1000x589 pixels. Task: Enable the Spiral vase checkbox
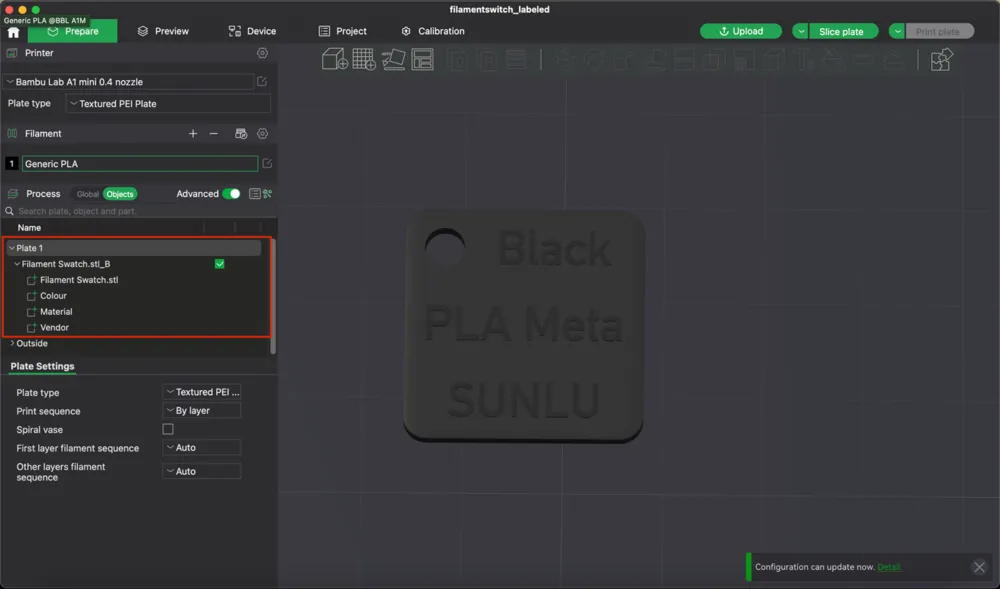pos(168,429)
